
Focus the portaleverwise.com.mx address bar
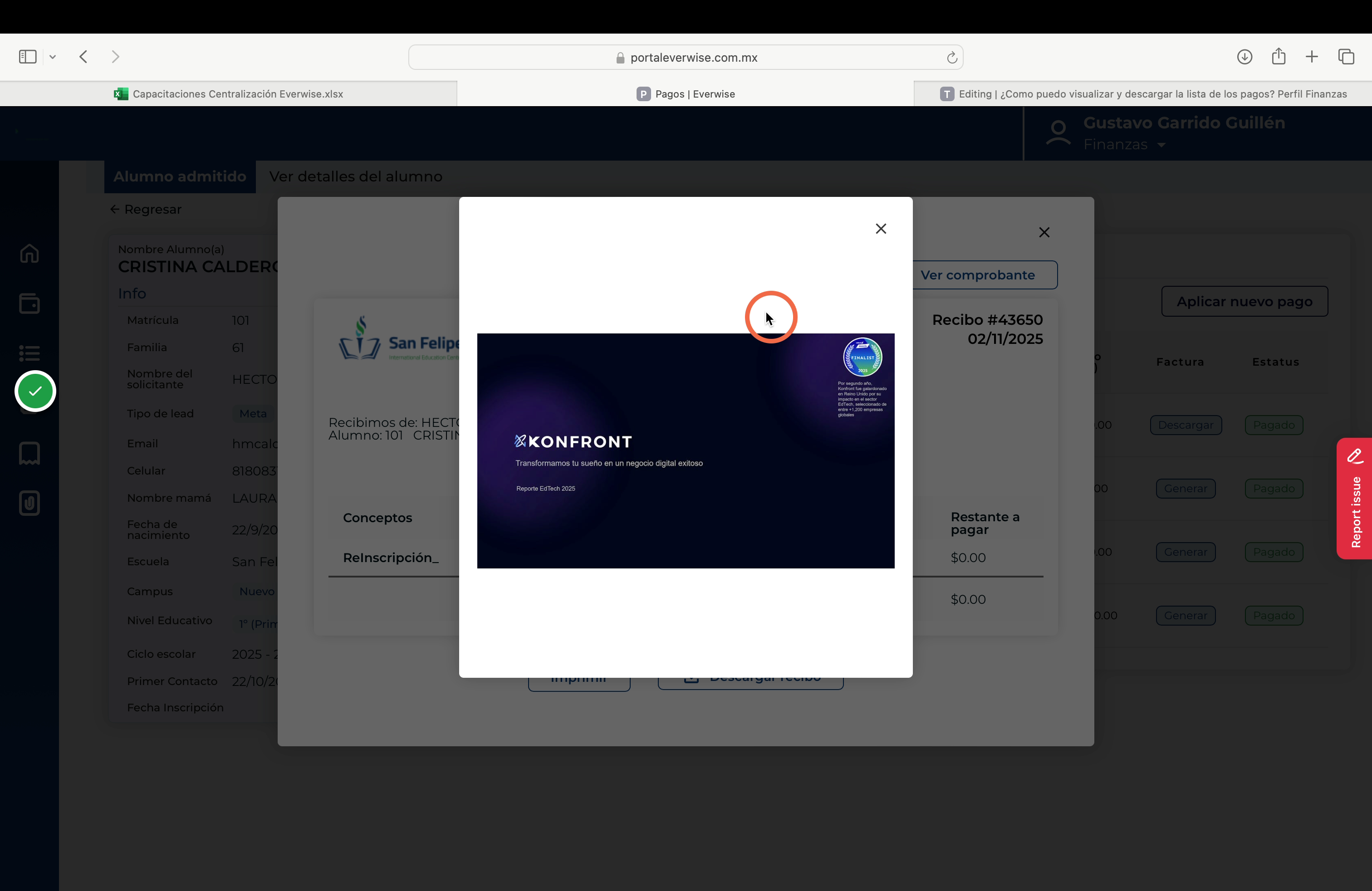[686, 58]
